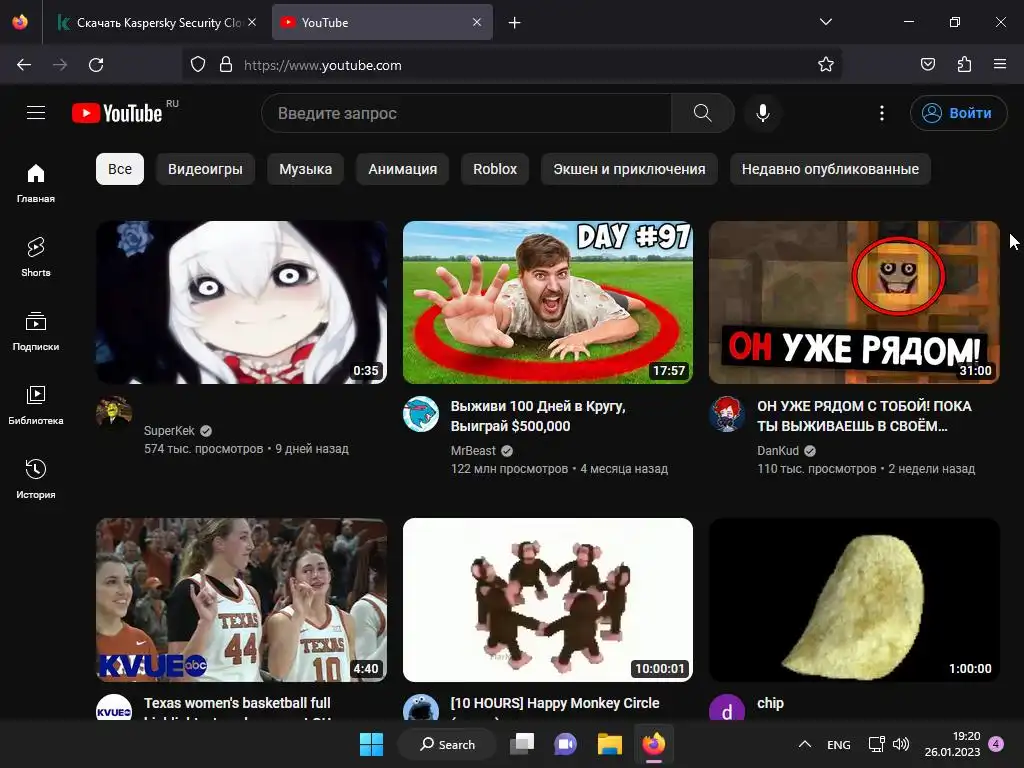Open the volume speaker tray icon
This screenshot has height=768, width=1024.
click(x=901, y=744)
